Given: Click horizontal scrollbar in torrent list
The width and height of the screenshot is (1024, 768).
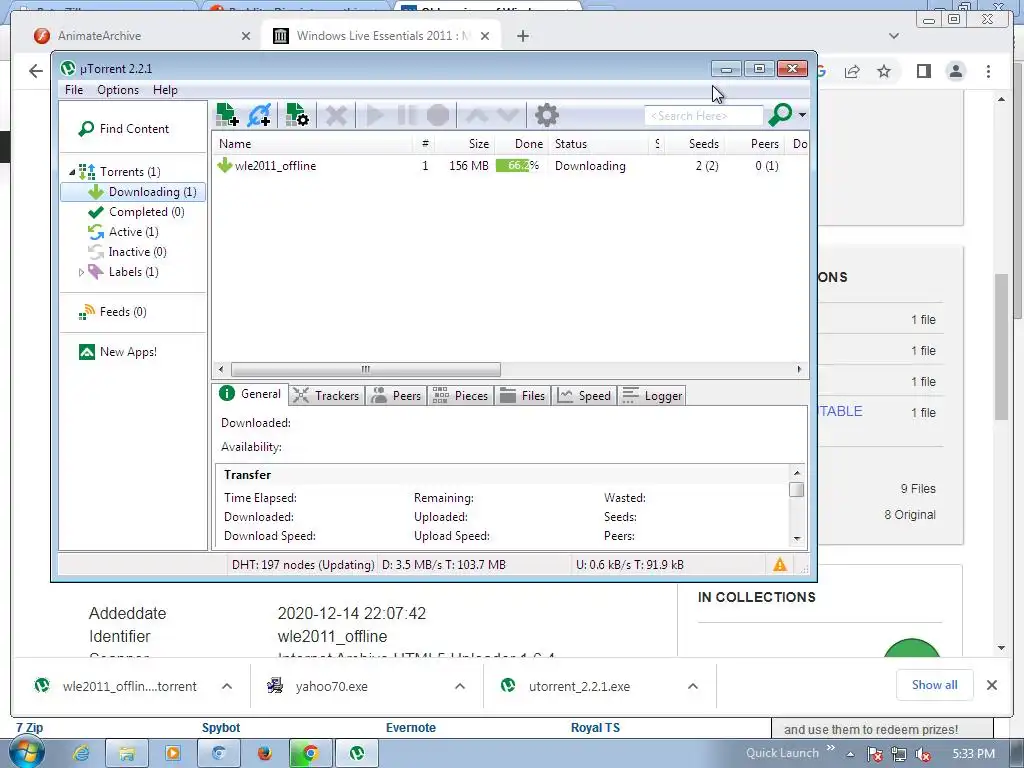Looking at the screenshot, I should tap(366, 370).
